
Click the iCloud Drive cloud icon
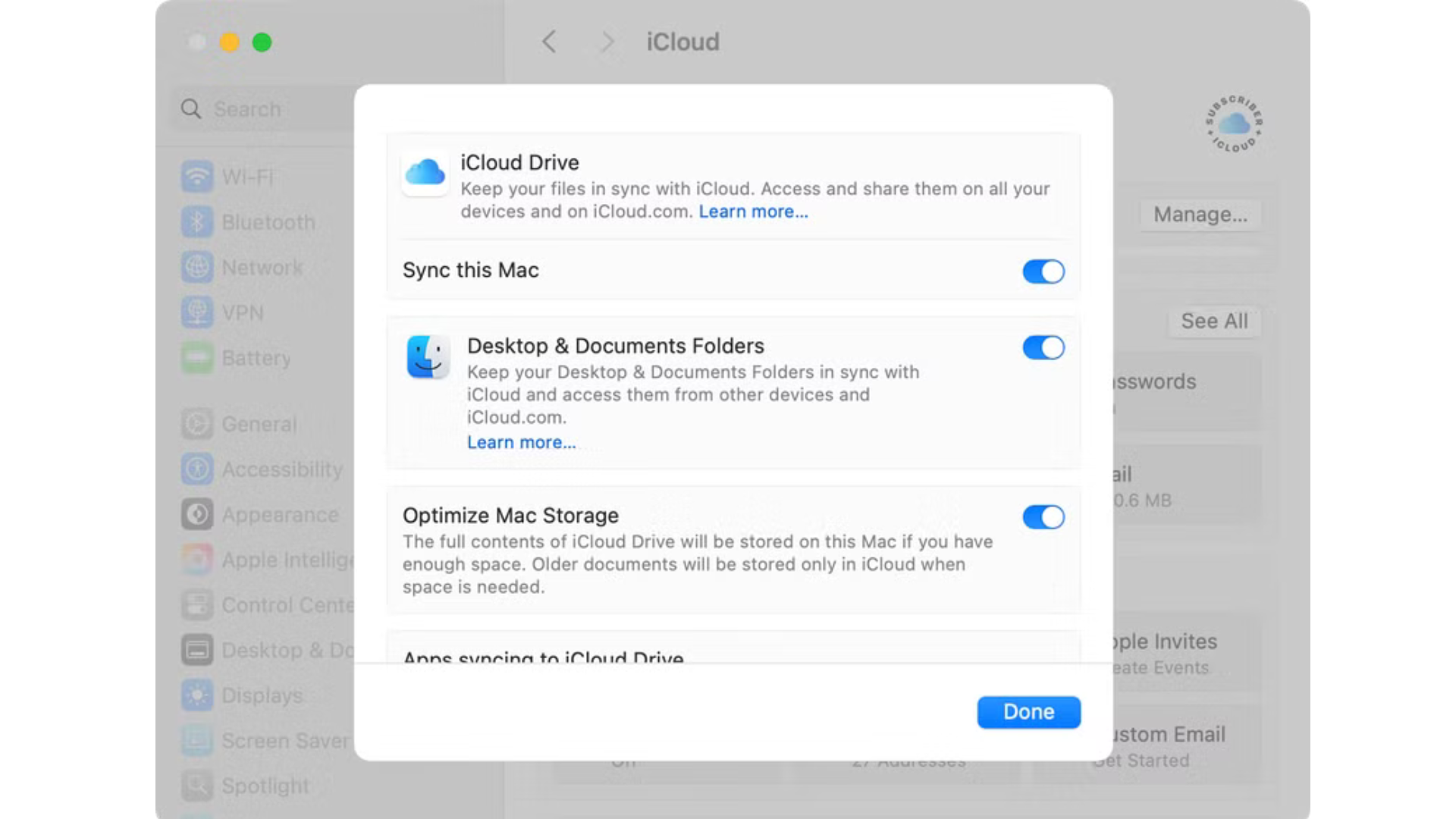(425, 172)
